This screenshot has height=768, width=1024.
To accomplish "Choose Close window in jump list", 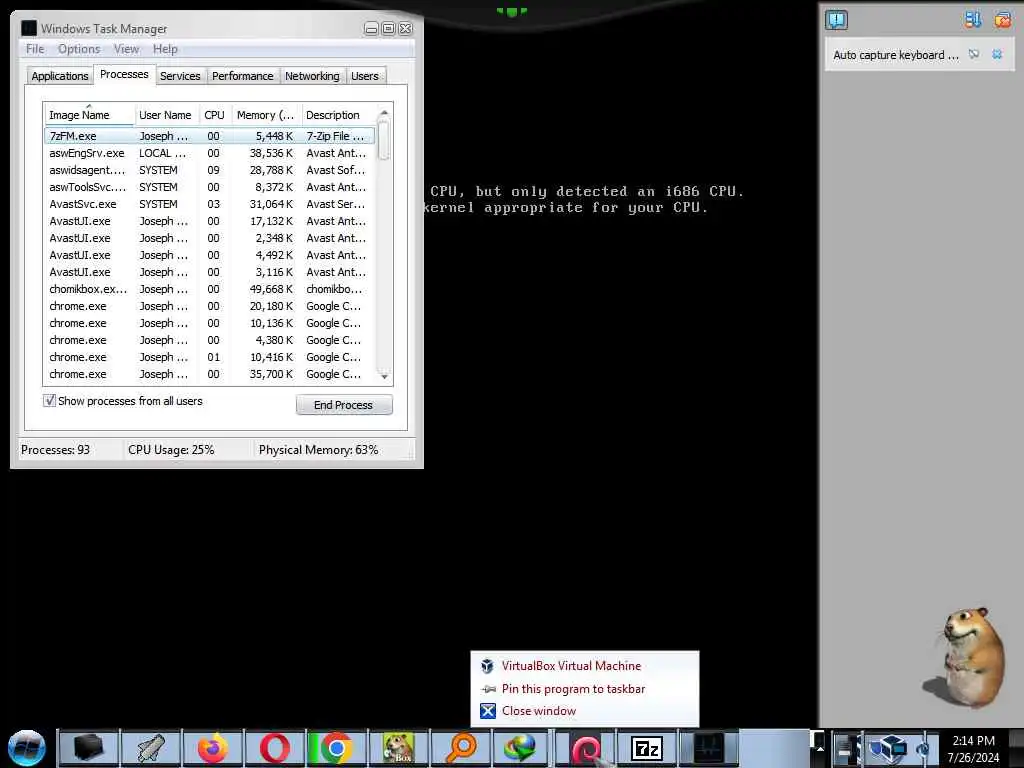I will point(584,711).
